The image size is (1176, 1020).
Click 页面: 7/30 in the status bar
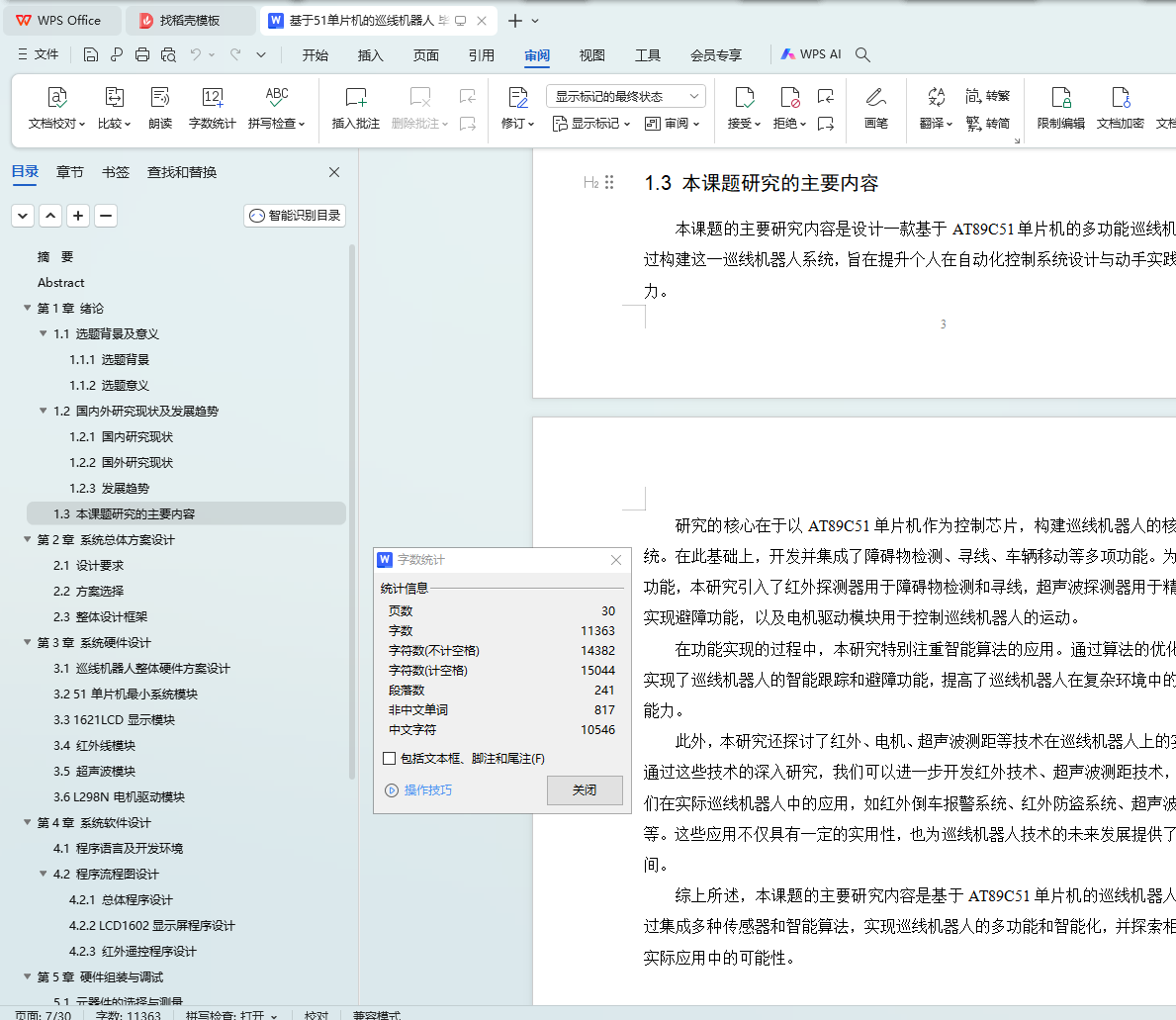pyautogui.click(x=43, y=1014)
